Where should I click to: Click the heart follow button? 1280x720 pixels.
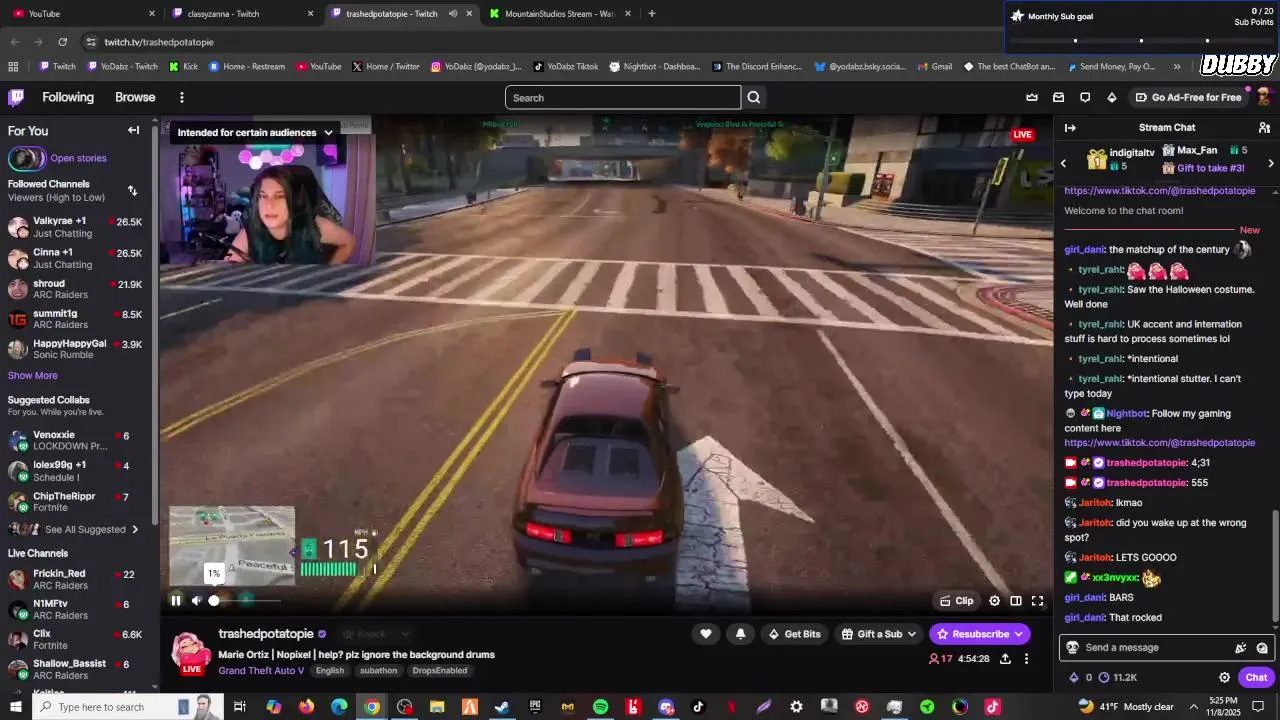706,634
